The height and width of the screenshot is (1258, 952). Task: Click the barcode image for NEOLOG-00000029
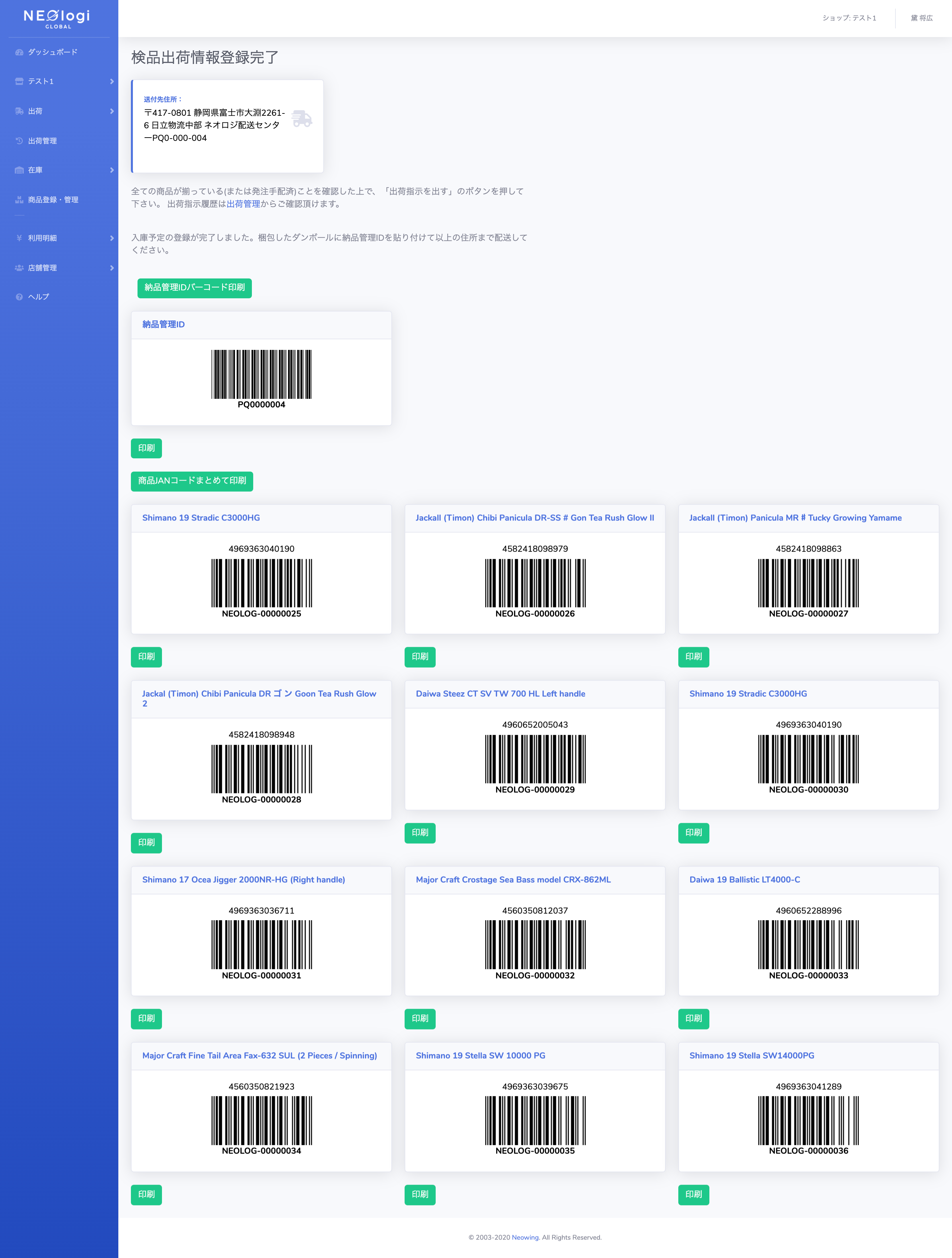click(535, 759)
